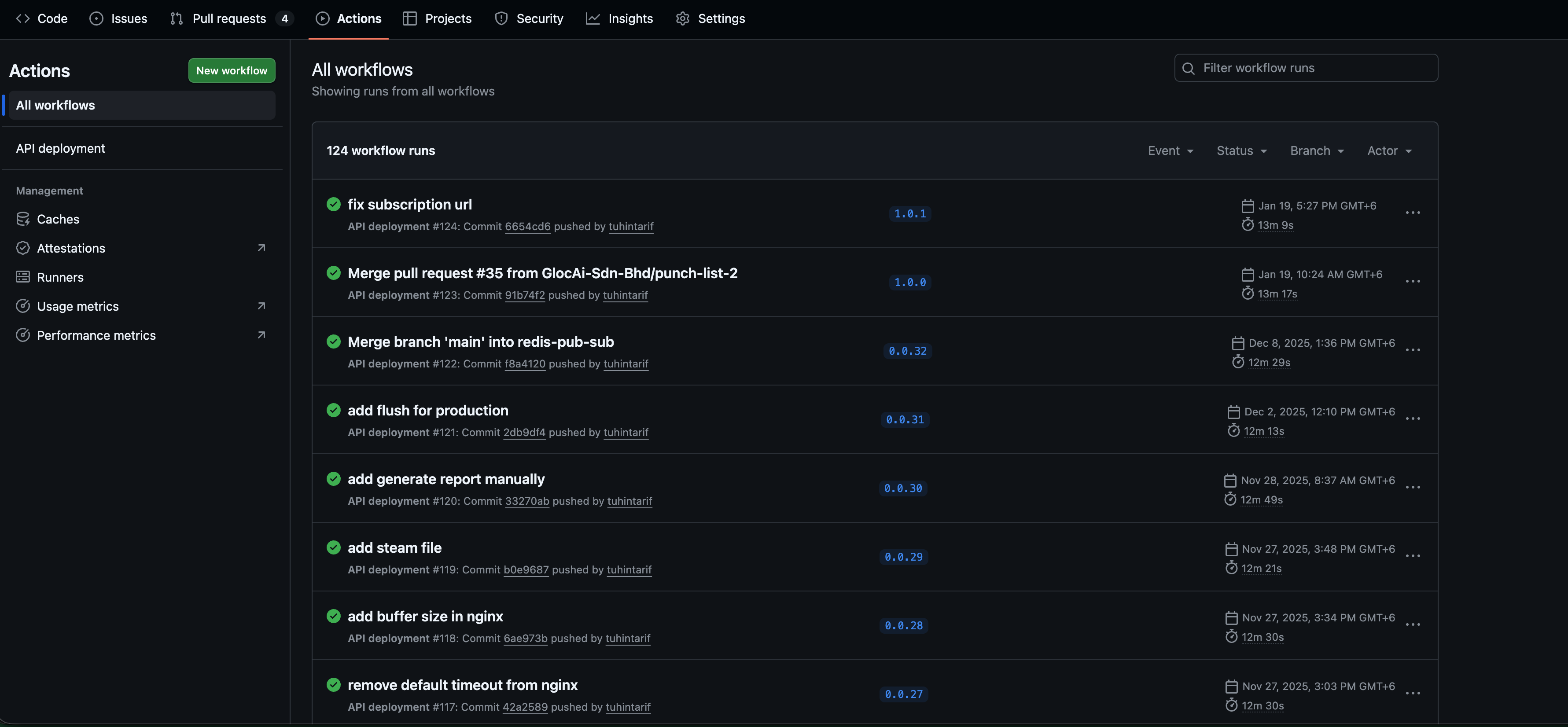
Task: Focus the Filter workflow runs field
Action: point(1315,68)
